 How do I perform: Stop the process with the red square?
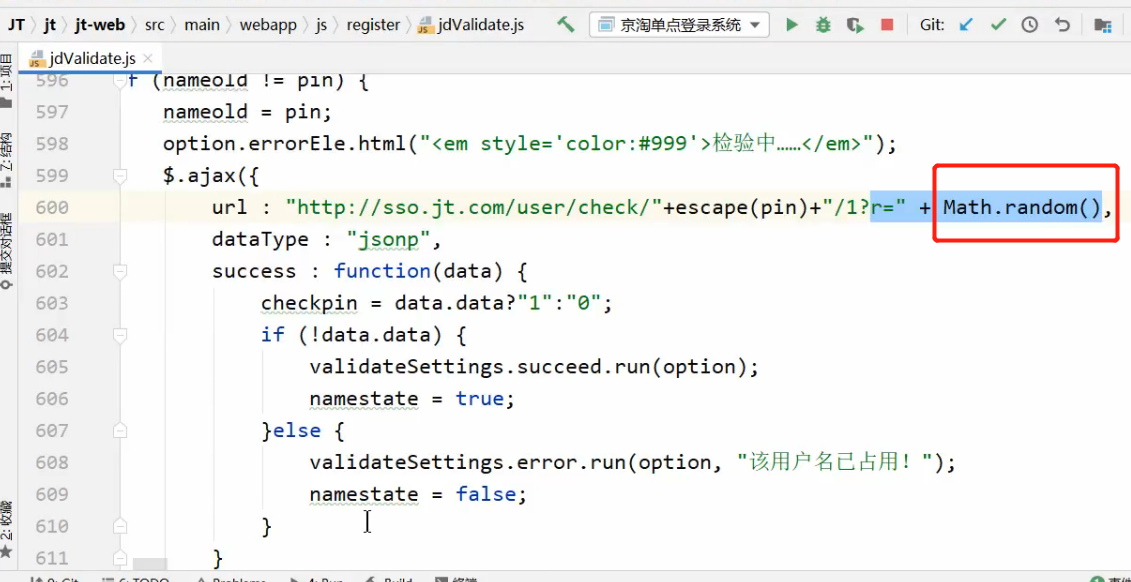click(x=887, y=25)
